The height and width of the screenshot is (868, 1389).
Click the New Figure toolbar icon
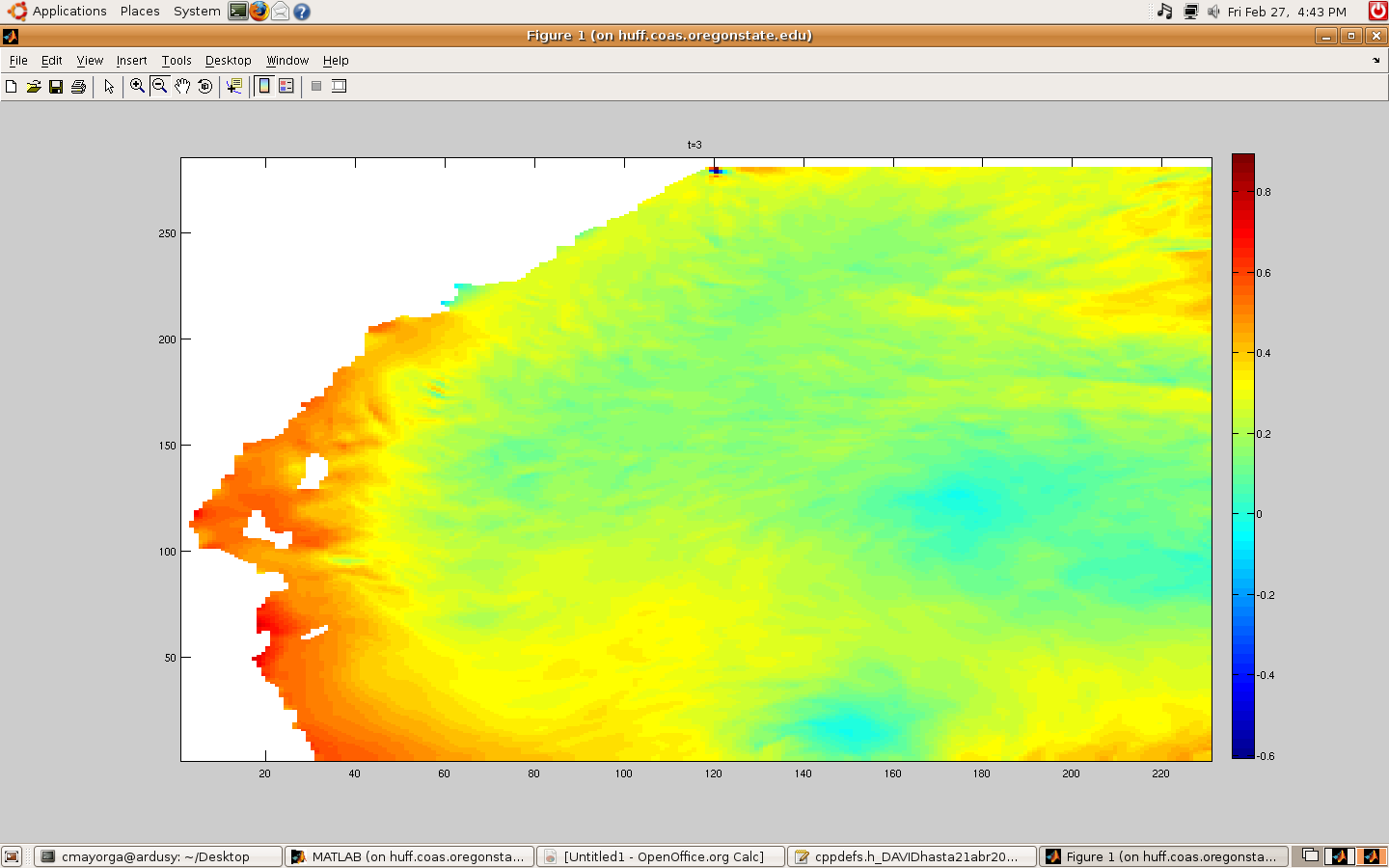pyautogui.click(x=12, y=87)
